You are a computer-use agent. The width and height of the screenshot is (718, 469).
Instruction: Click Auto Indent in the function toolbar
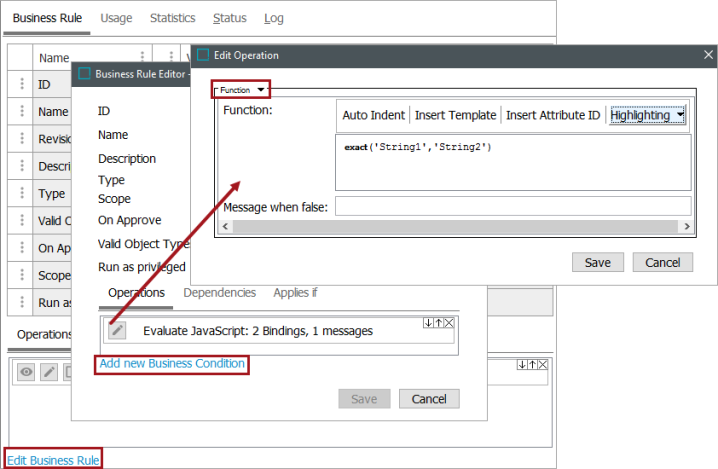tap(374, 115)
